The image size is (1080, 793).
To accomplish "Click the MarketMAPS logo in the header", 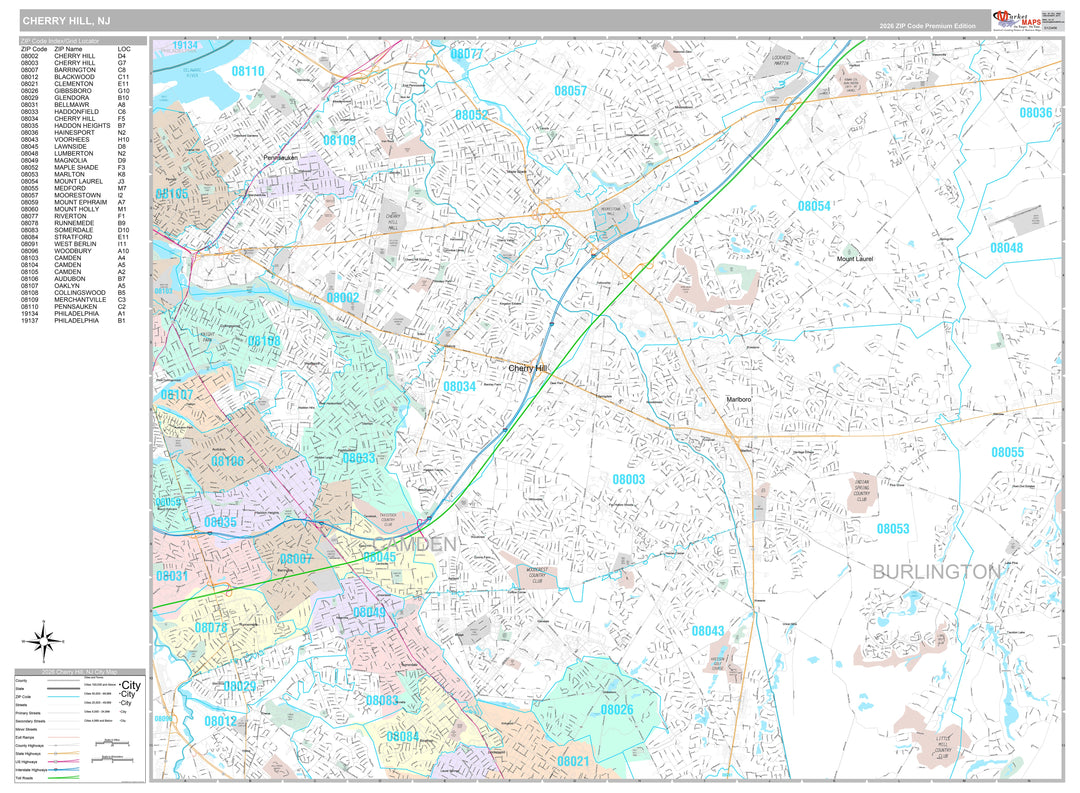I will pyautogui.click(x=1017, y=20).
